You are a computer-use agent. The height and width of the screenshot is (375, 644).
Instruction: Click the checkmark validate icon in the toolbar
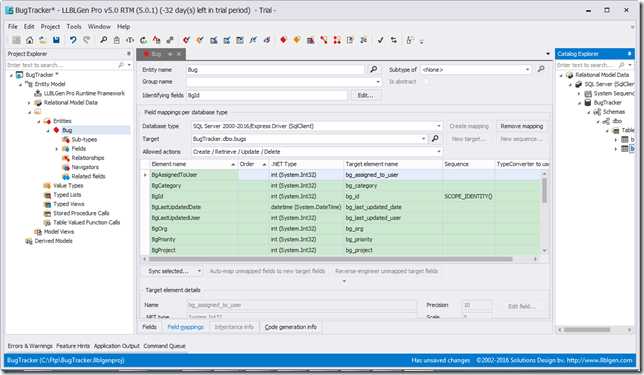[380, 40]
